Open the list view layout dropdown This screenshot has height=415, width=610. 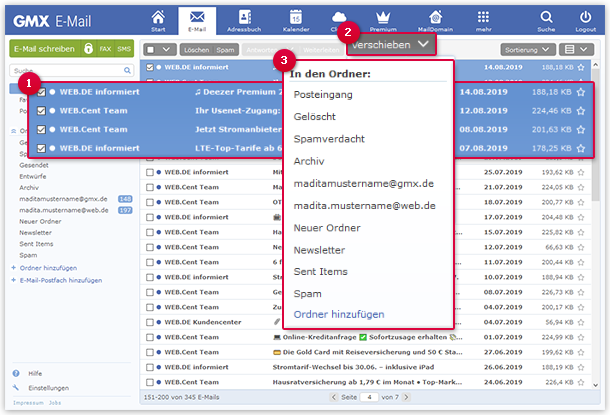tap(576, 49)
